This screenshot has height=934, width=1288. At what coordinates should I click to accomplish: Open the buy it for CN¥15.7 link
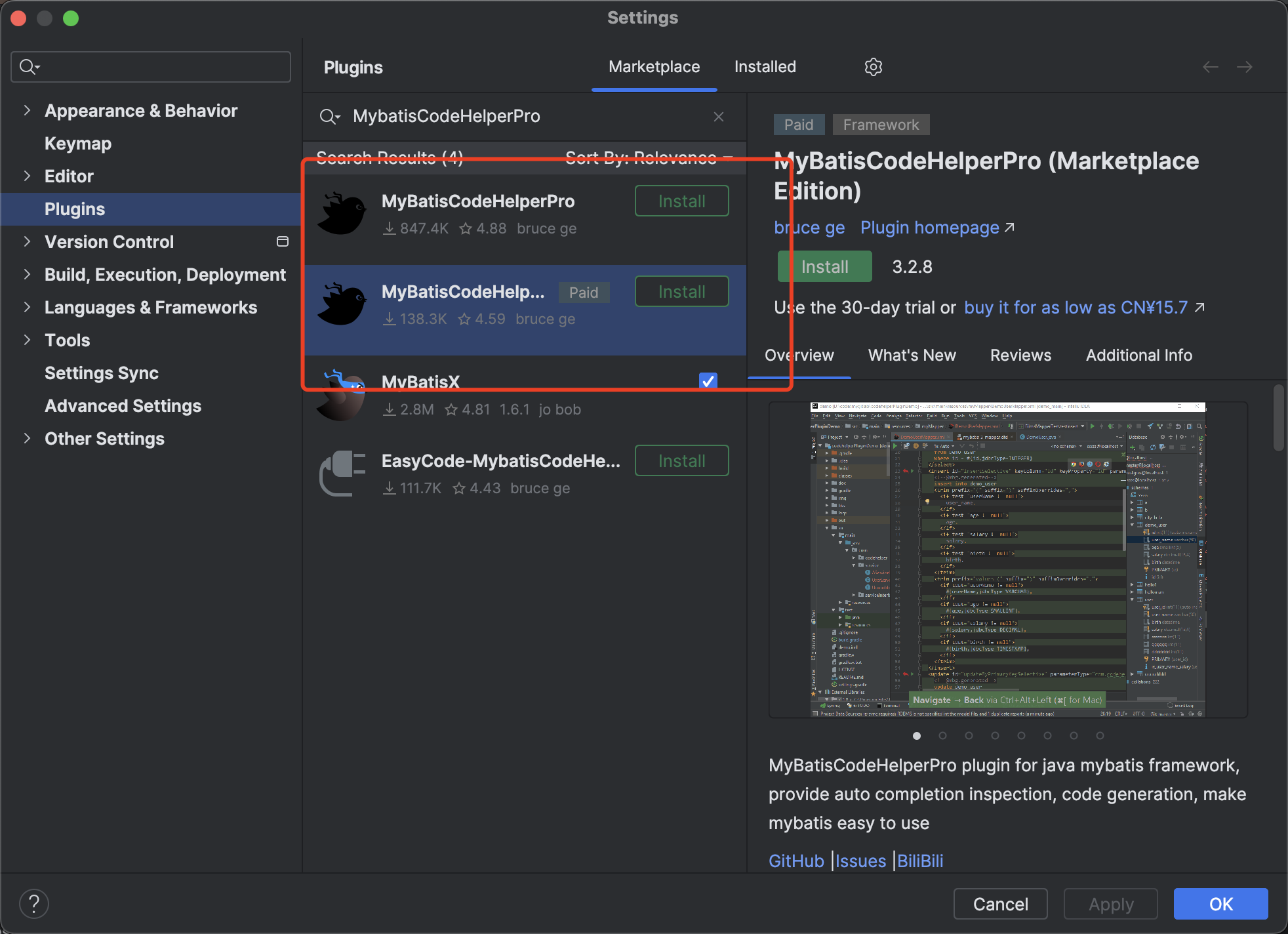(x=1076, y=308)
